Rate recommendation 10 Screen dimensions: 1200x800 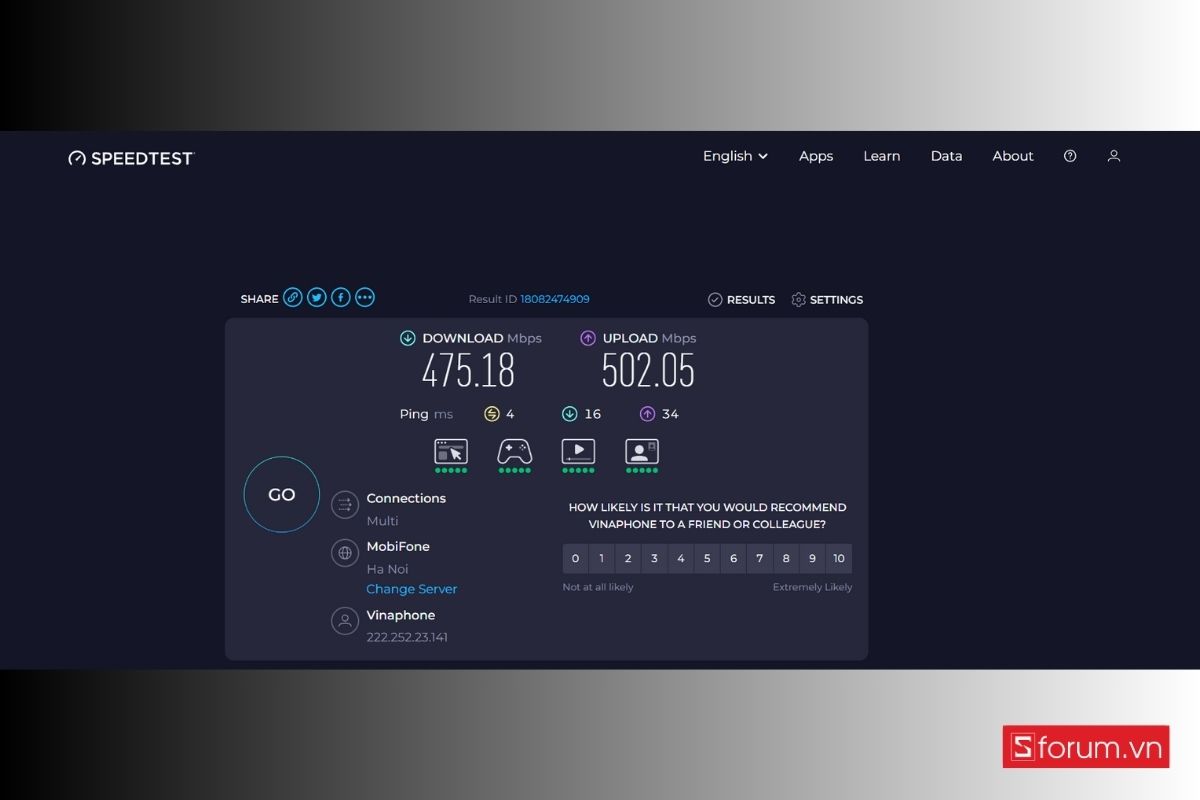(839, 559)
